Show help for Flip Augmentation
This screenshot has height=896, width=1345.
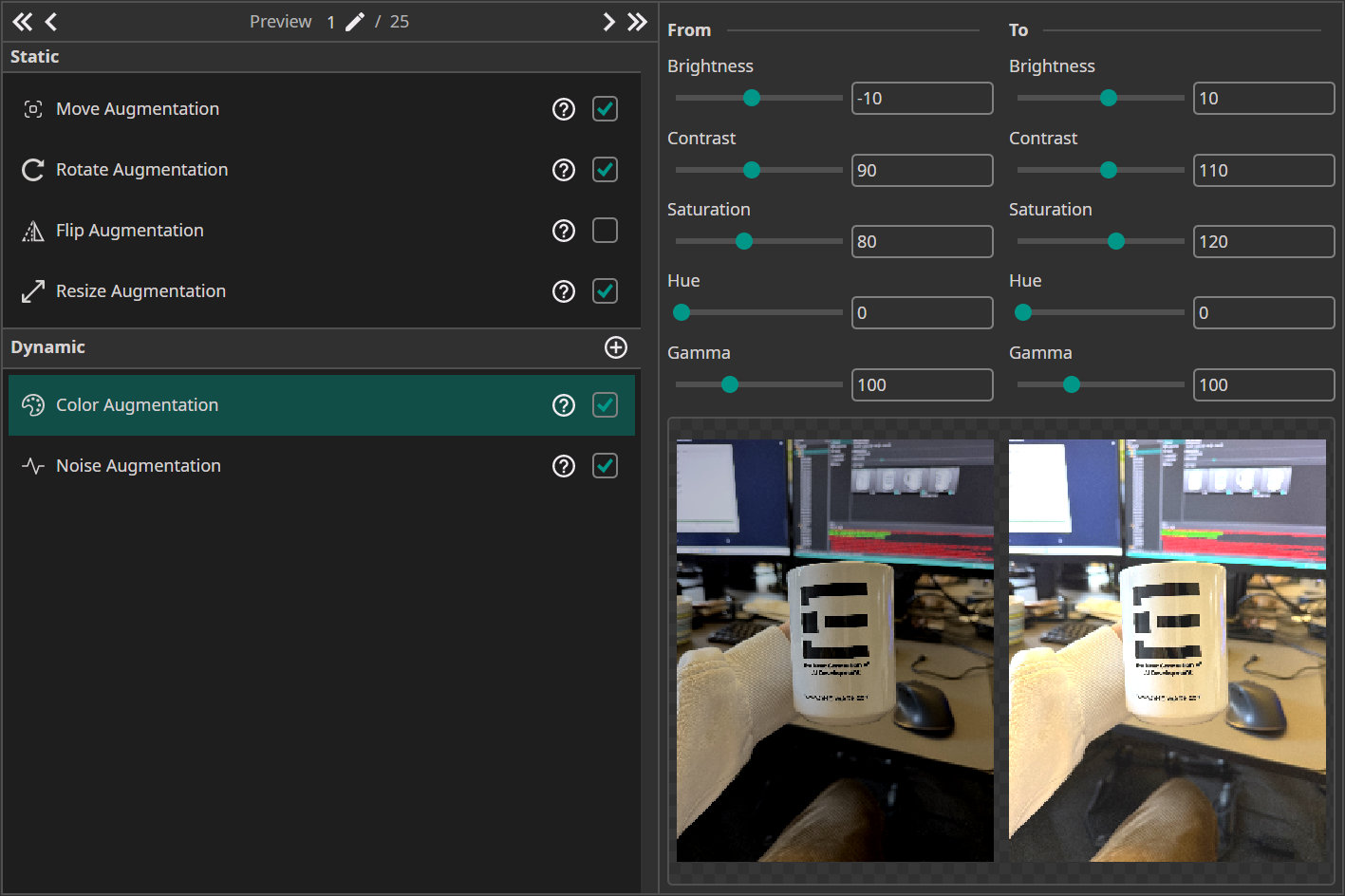tap(564, 231)
